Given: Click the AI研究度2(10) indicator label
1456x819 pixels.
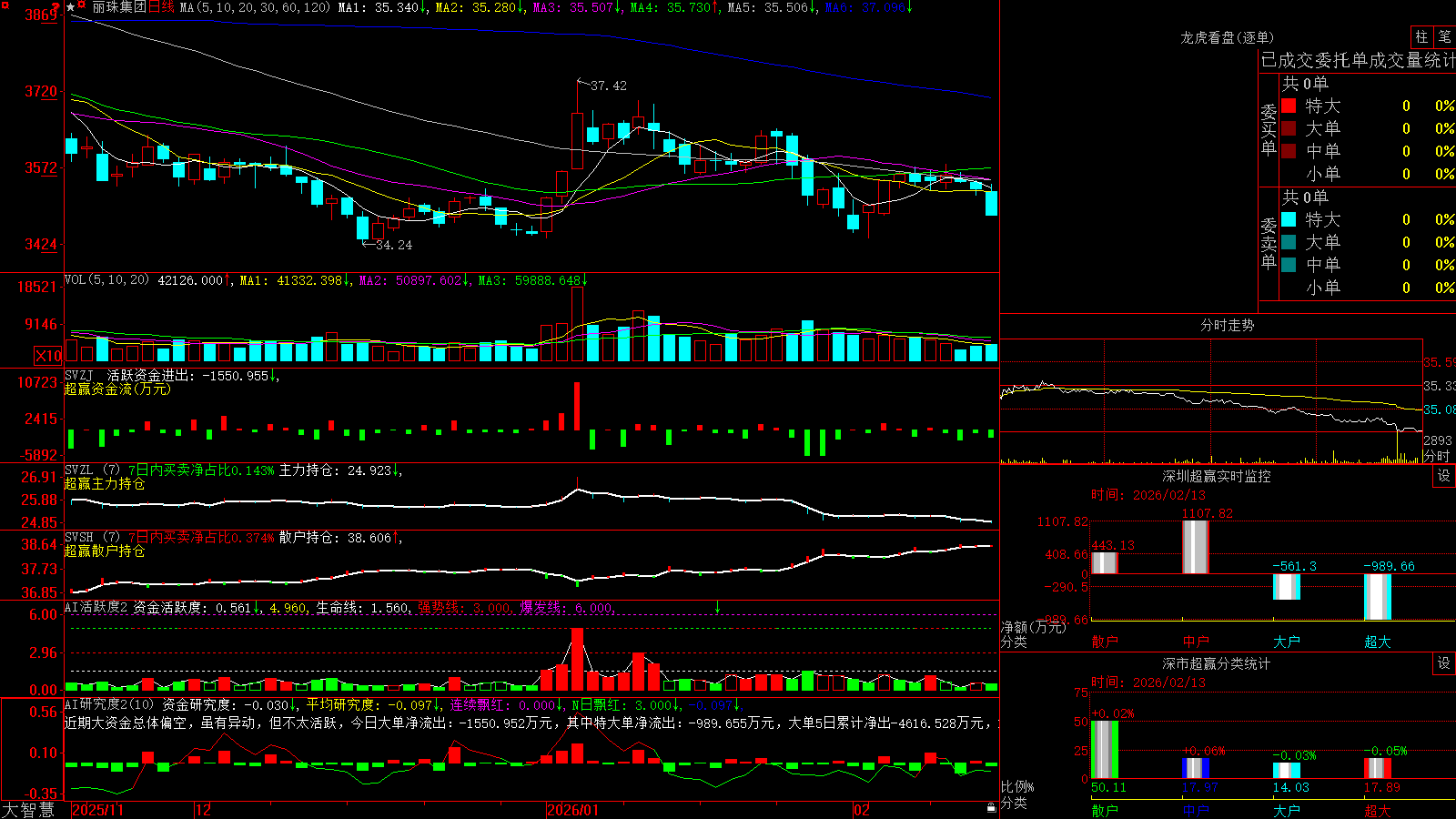Looking at the screenshot, I should pyautogui.click(x=109, y=704).
